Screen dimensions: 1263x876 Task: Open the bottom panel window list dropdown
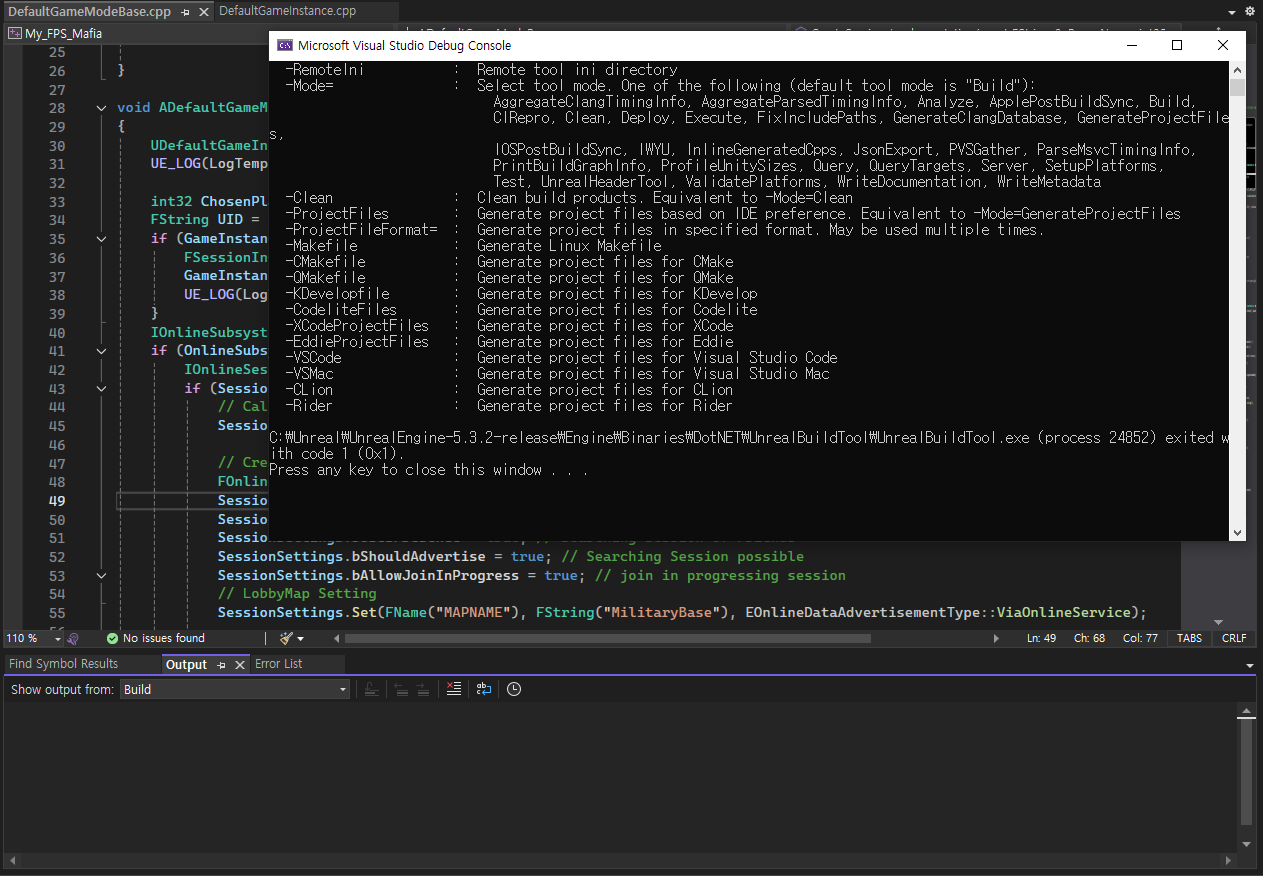pos(1250,665)
